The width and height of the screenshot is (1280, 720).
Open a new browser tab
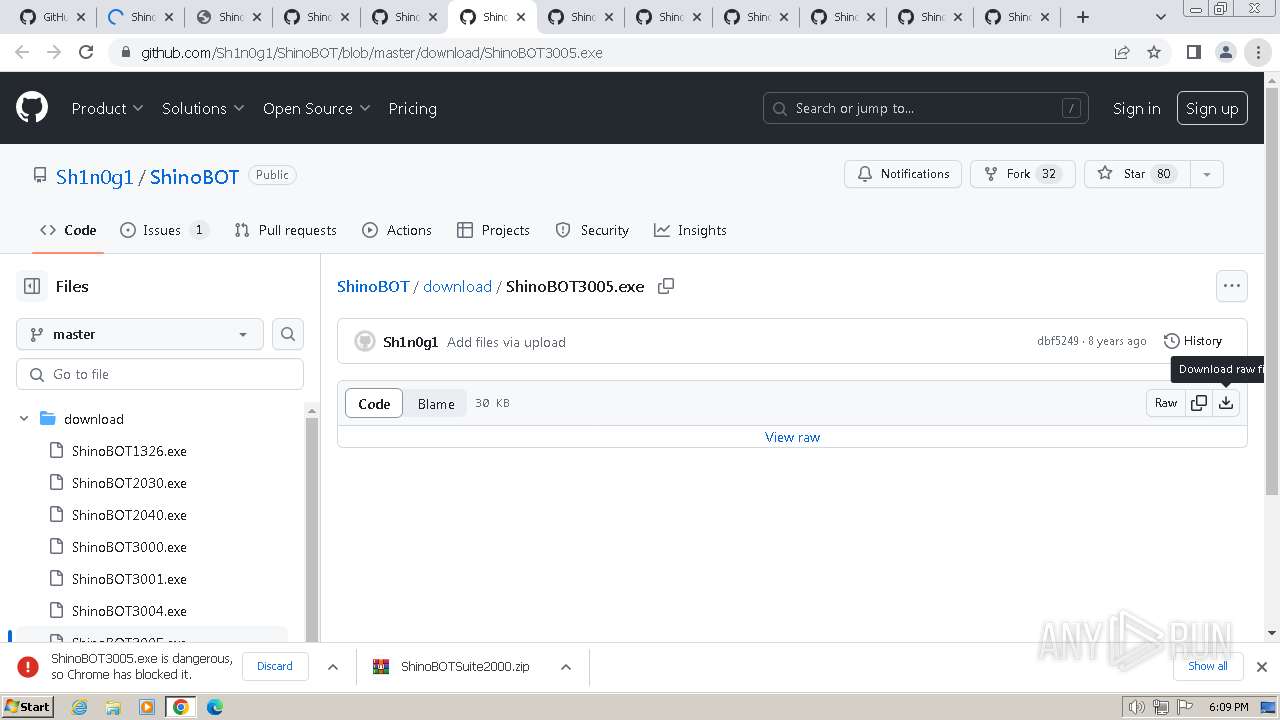(1083, 17)
